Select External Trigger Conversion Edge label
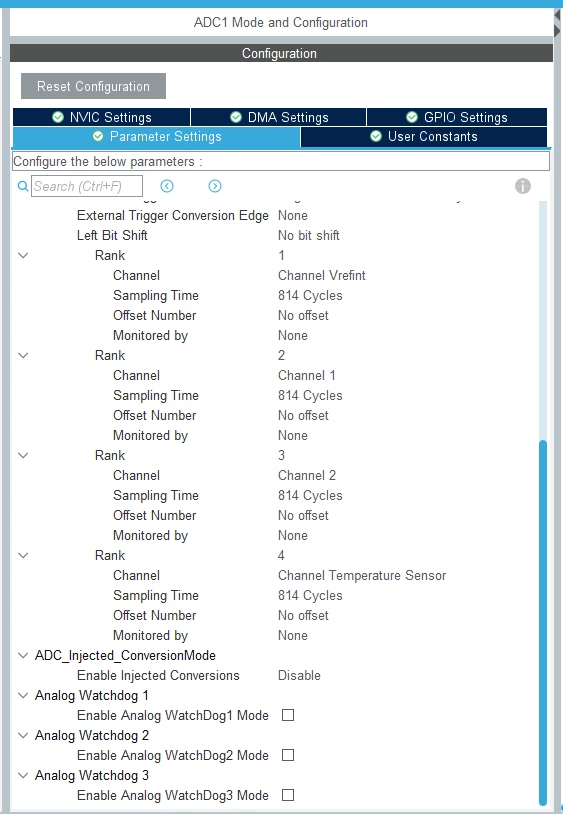Screen dimensions: 563x821 172,216
